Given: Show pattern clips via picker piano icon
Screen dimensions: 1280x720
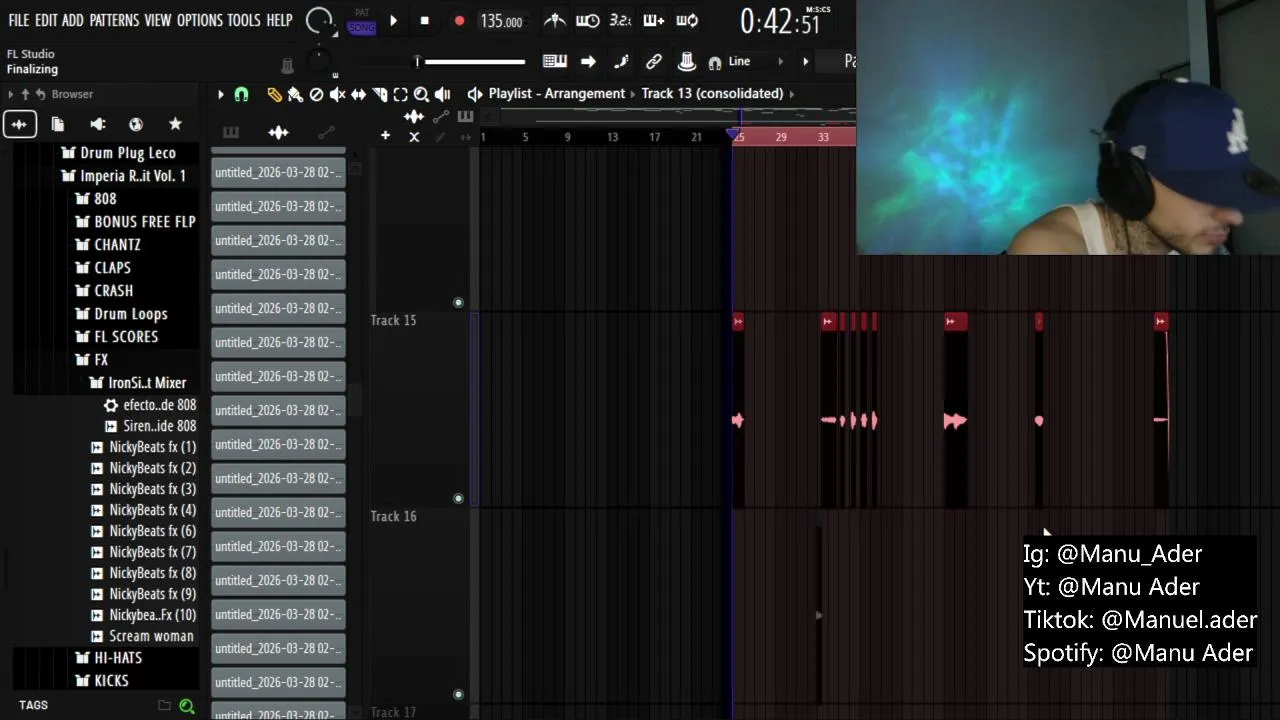Looking at the screenshot, I should tap(231, 132).
